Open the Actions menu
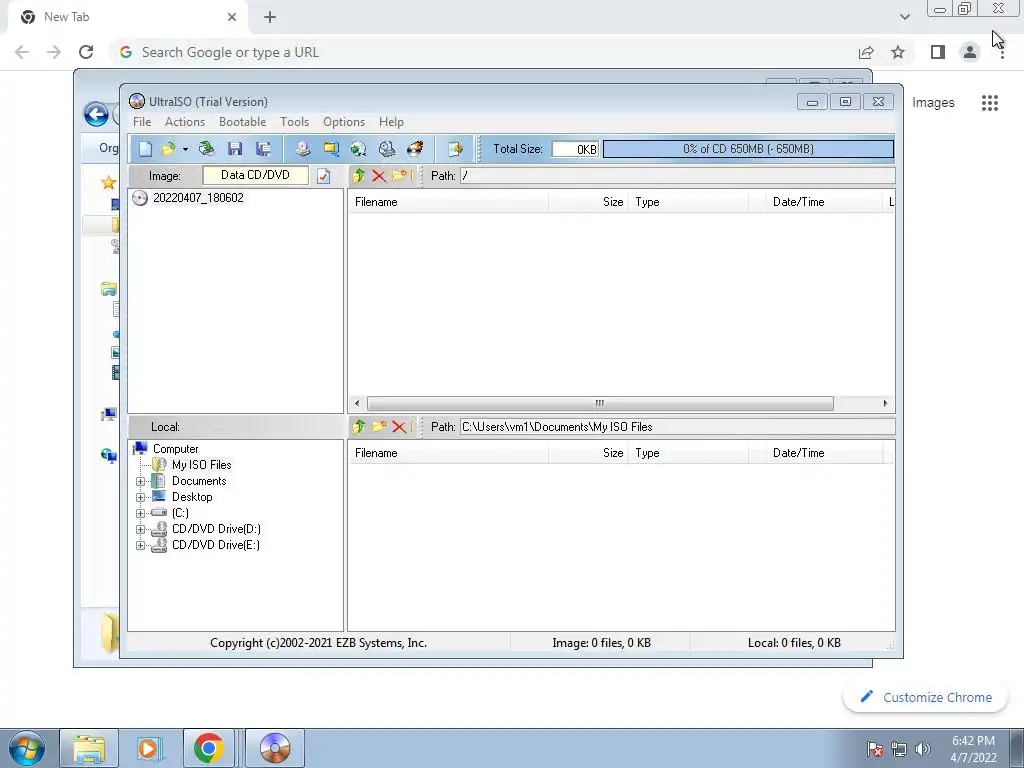The height and width of the screenshot is (768, 1024). [x=185, y=122]
